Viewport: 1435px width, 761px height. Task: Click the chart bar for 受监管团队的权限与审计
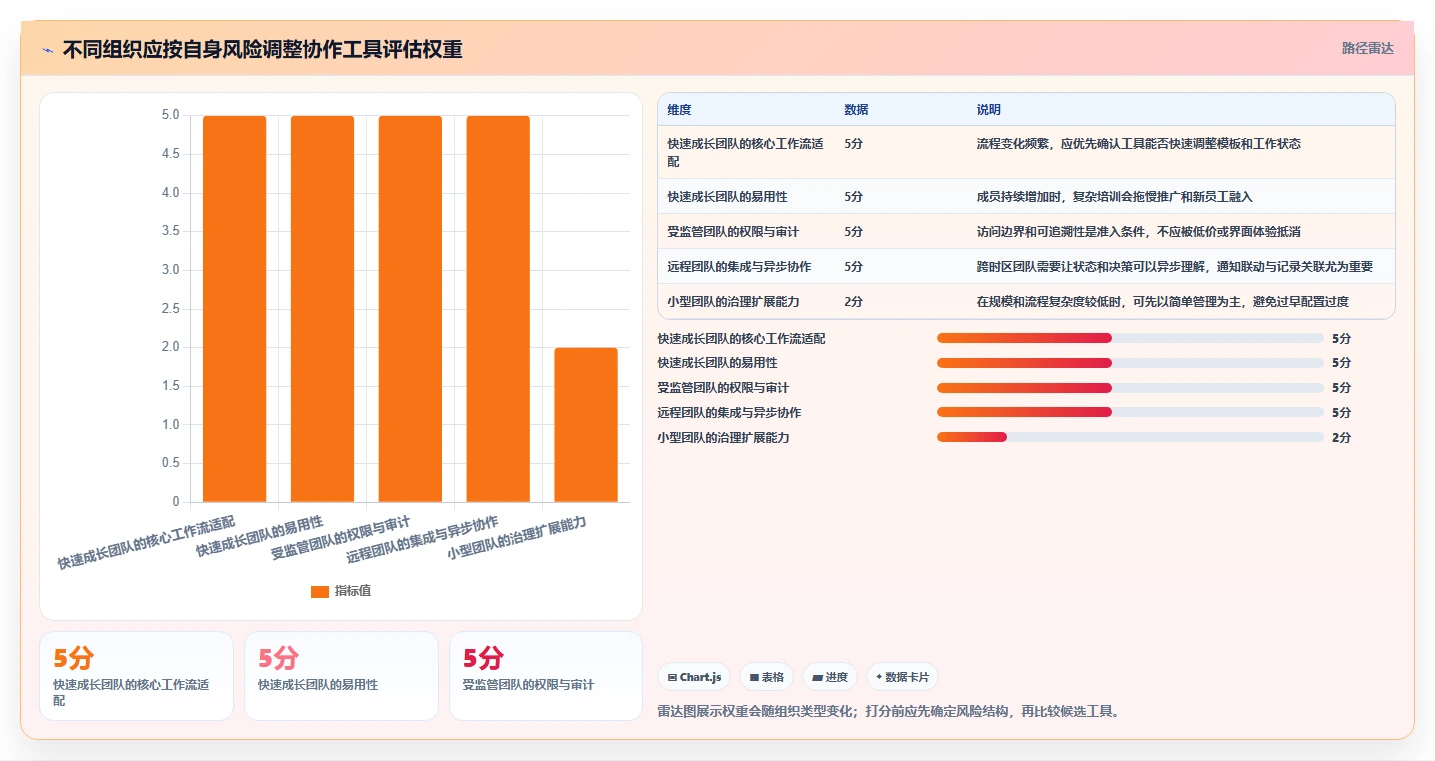pyautogui.click(x=410, y=309)
